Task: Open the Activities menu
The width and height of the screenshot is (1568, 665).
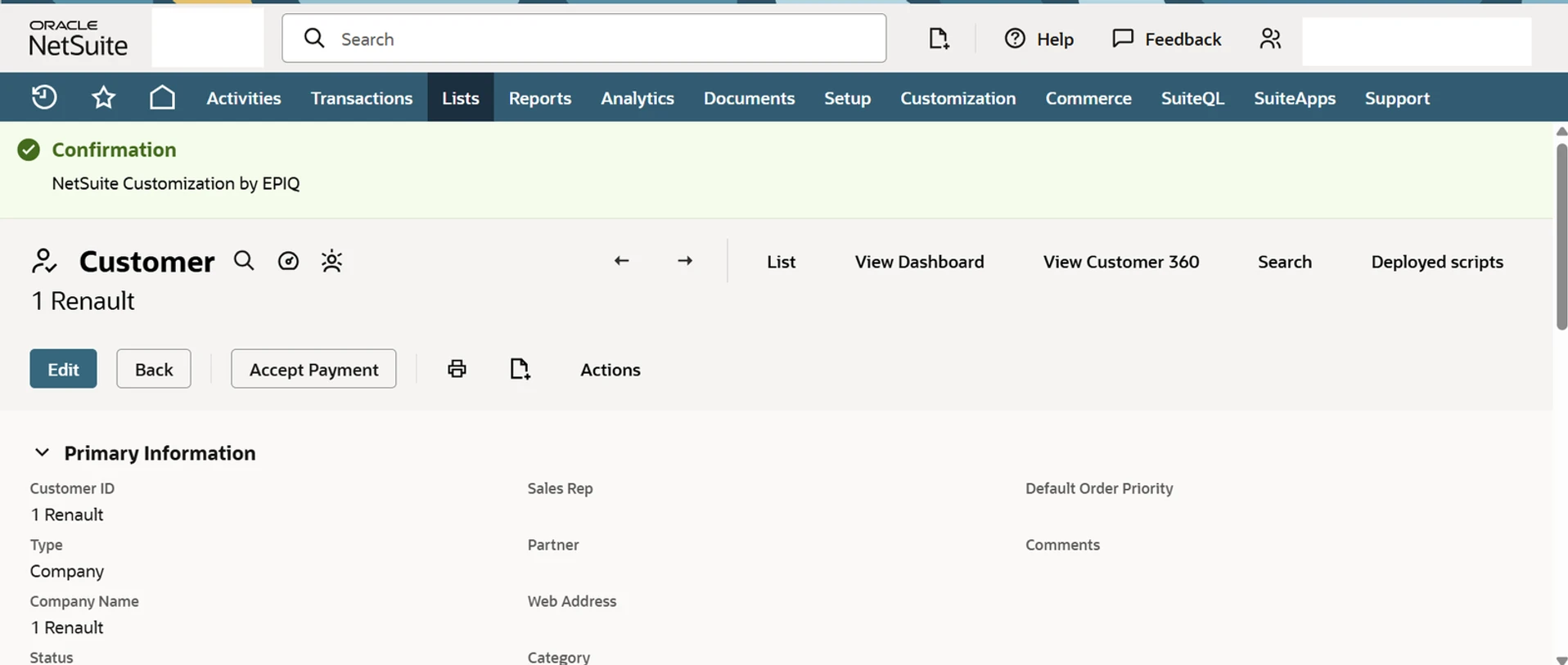Action: point(244,98)
